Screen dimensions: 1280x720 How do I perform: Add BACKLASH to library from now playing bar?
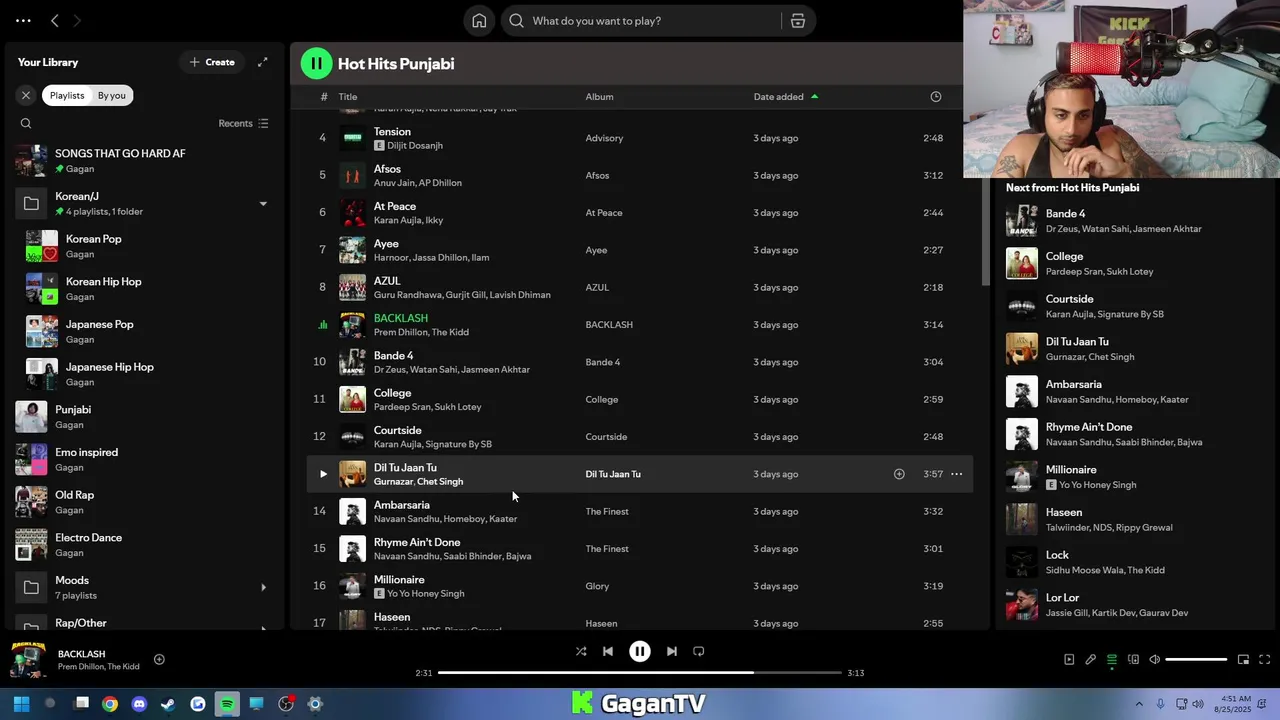click(159, 660)
